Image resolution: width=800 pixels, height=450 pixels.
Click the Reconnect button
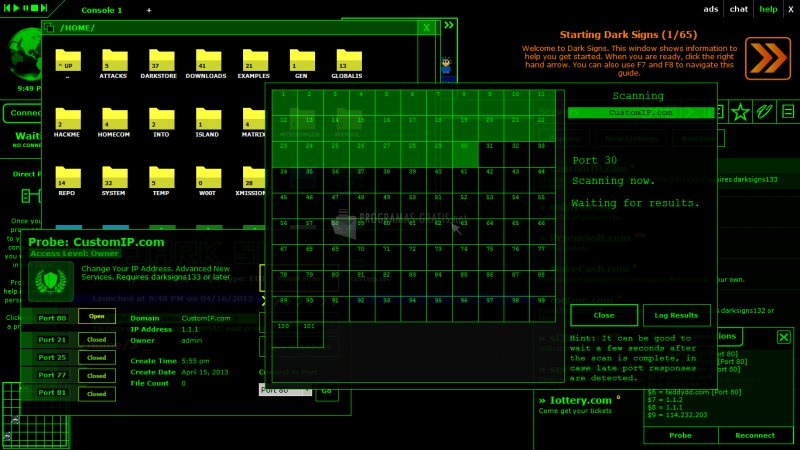click(x=755, y=435)
